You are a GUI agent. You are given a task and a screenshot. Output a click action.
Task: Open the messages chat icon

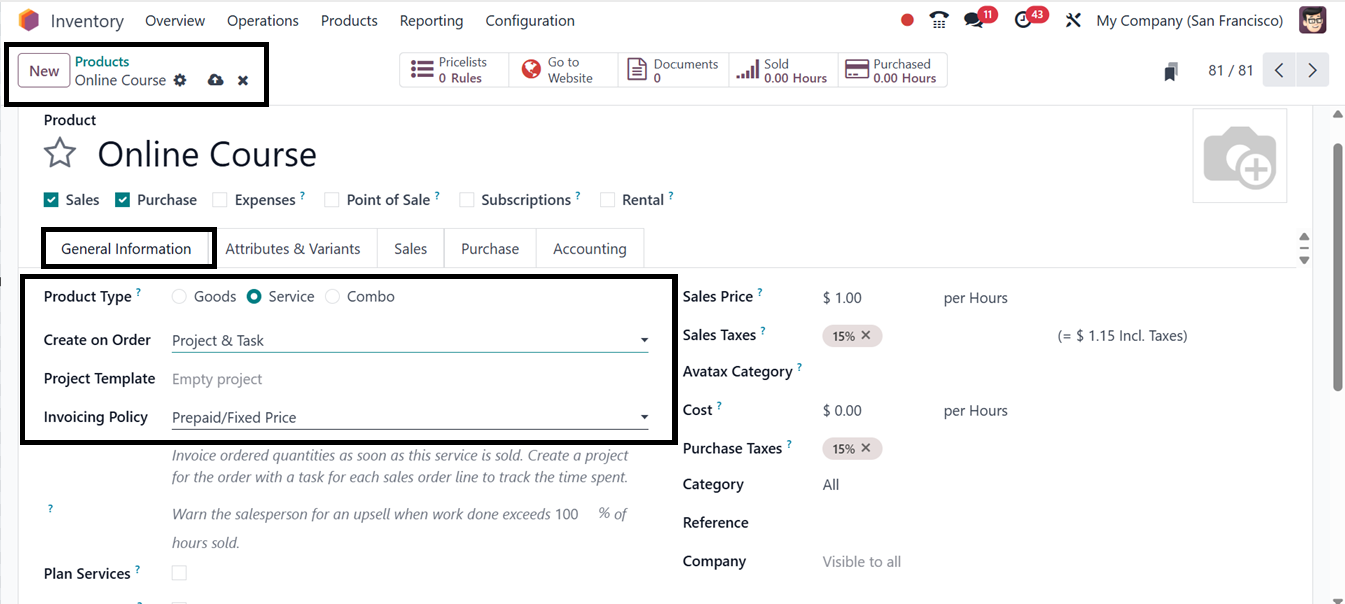[x=974, y=21]
